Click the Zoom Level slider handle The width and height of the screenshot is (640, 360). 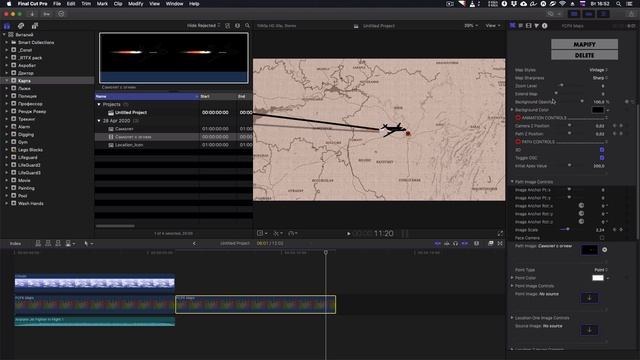[562, 85]
